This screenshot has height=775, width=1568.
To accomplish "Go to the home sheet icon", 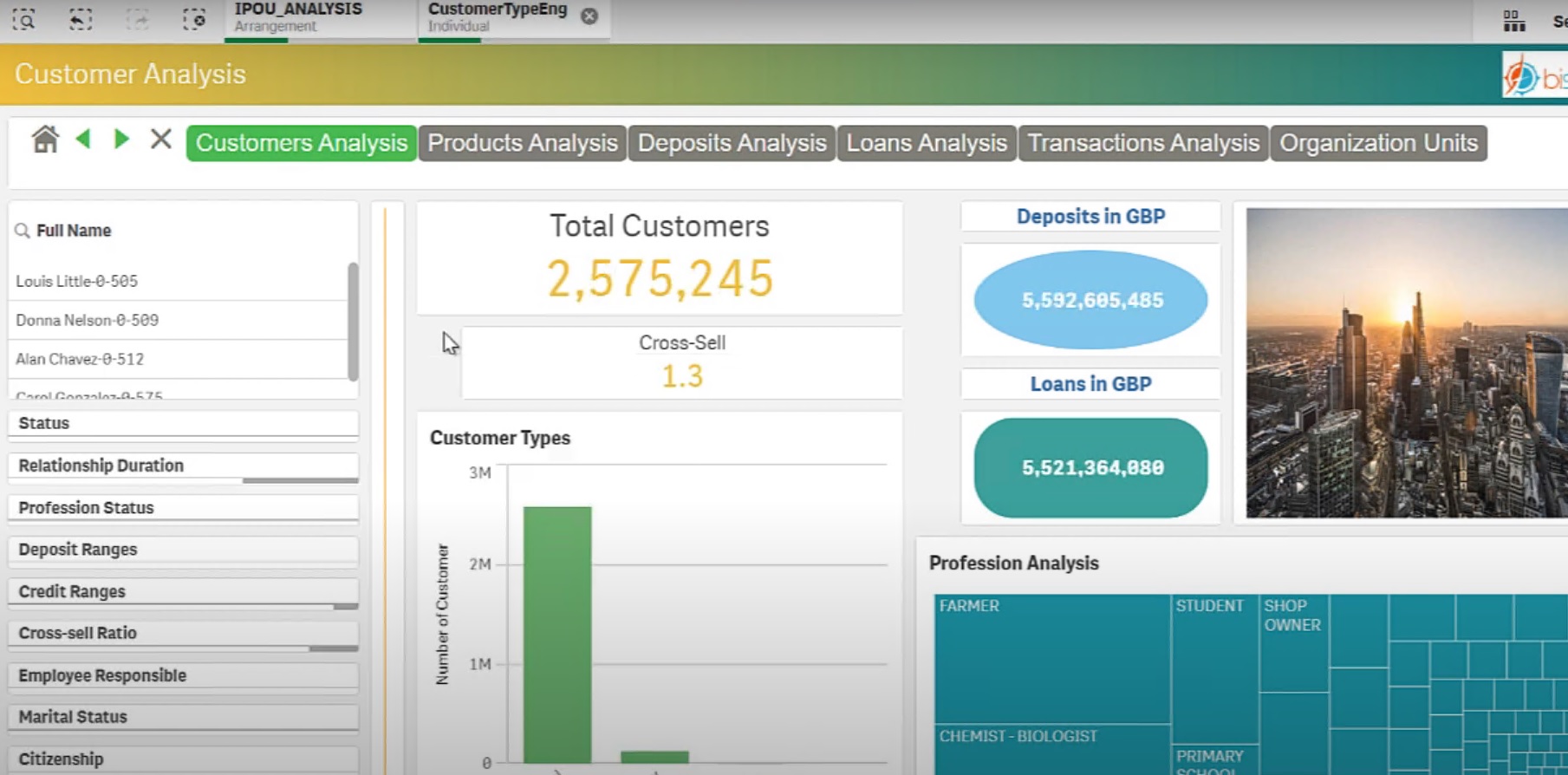I will point(45,140).
